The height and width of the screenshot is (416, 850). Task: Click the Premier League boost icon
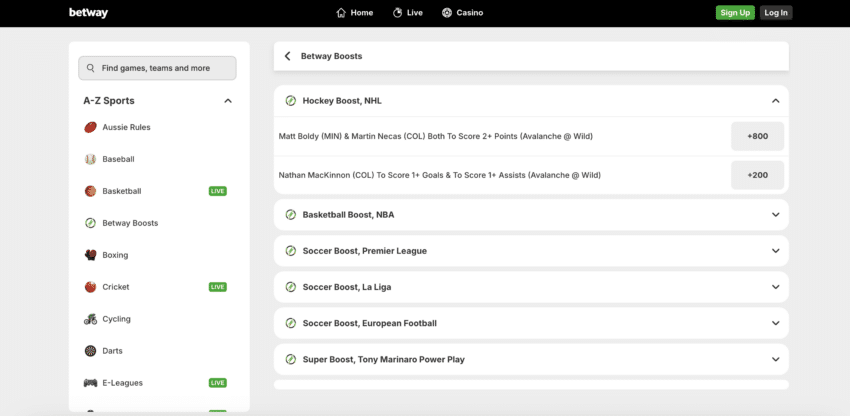[291, 251]
